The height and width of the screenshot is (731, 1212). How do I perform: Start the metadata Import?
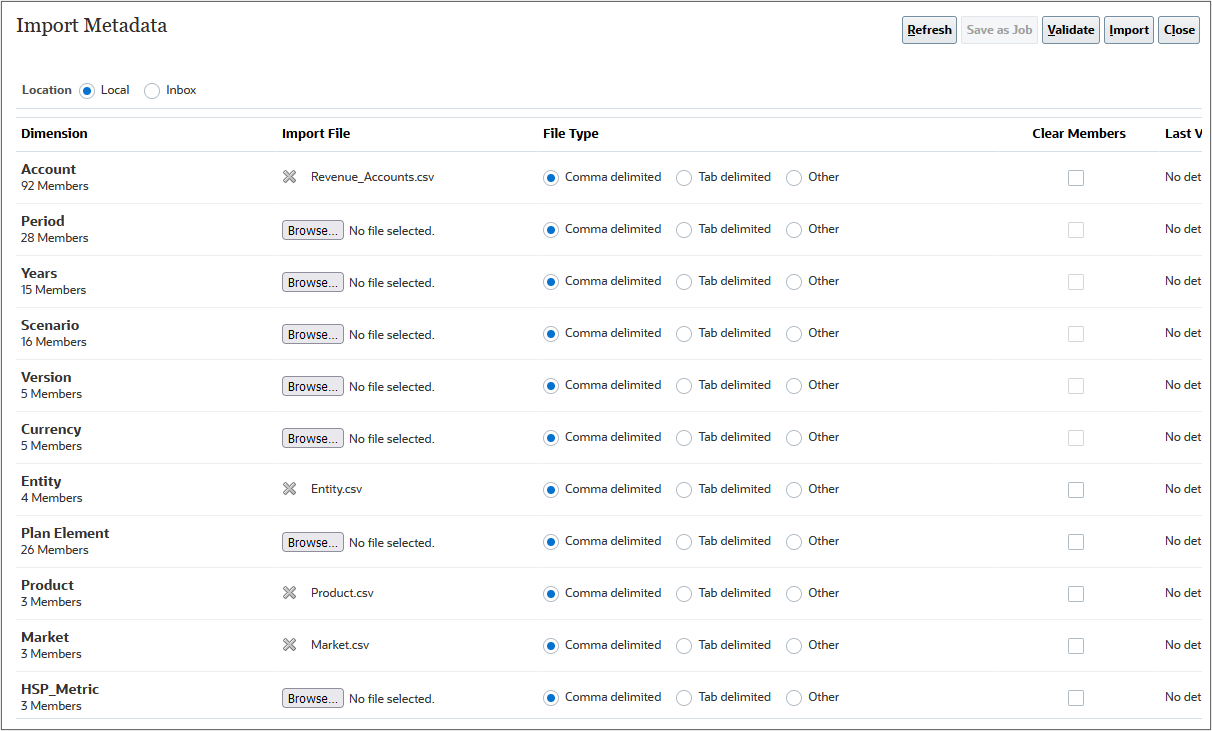(1128, 29)
